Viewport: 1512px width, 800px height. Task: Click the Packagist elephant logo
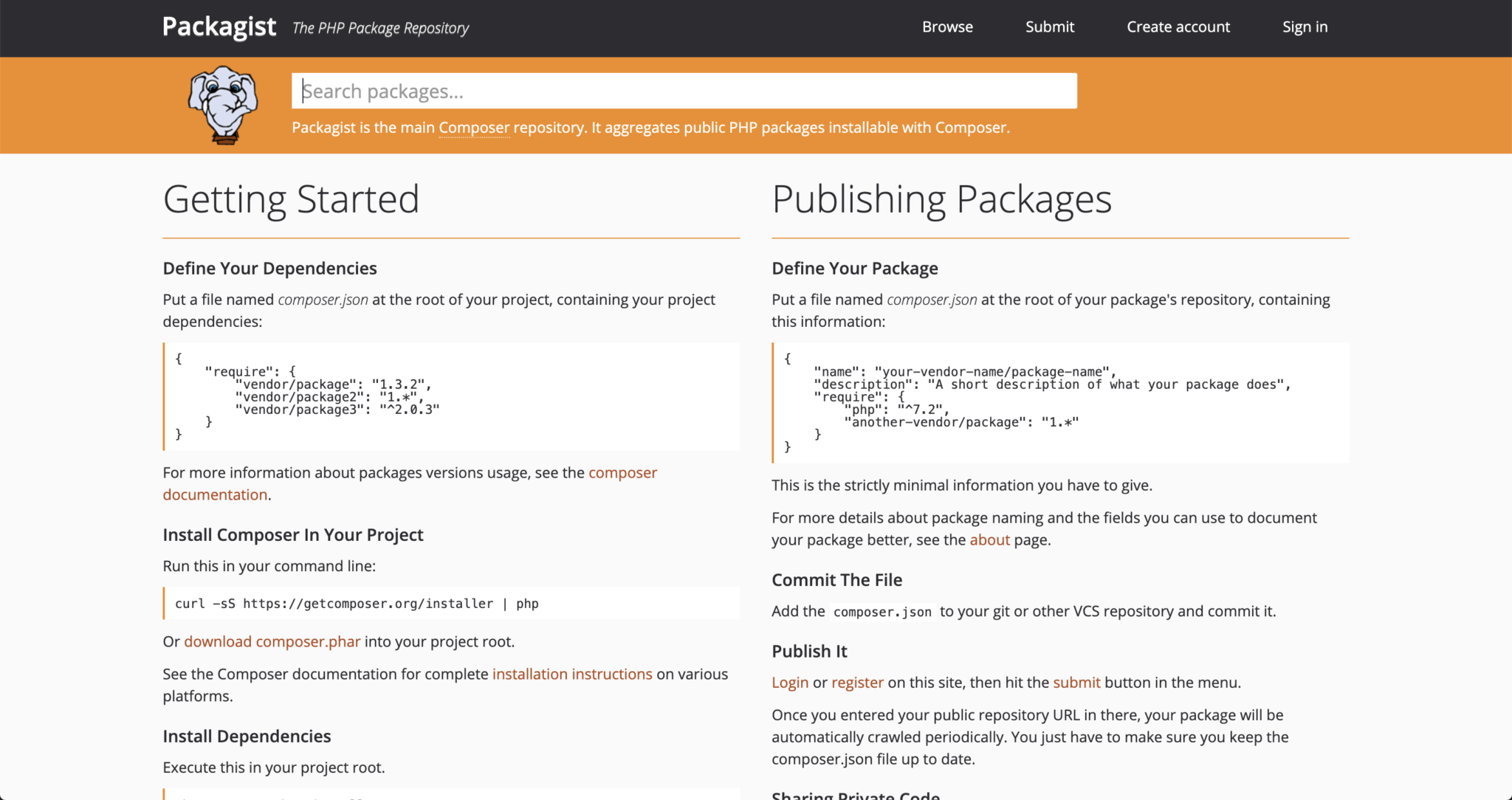pyautogui.click(x=221, y=104)
